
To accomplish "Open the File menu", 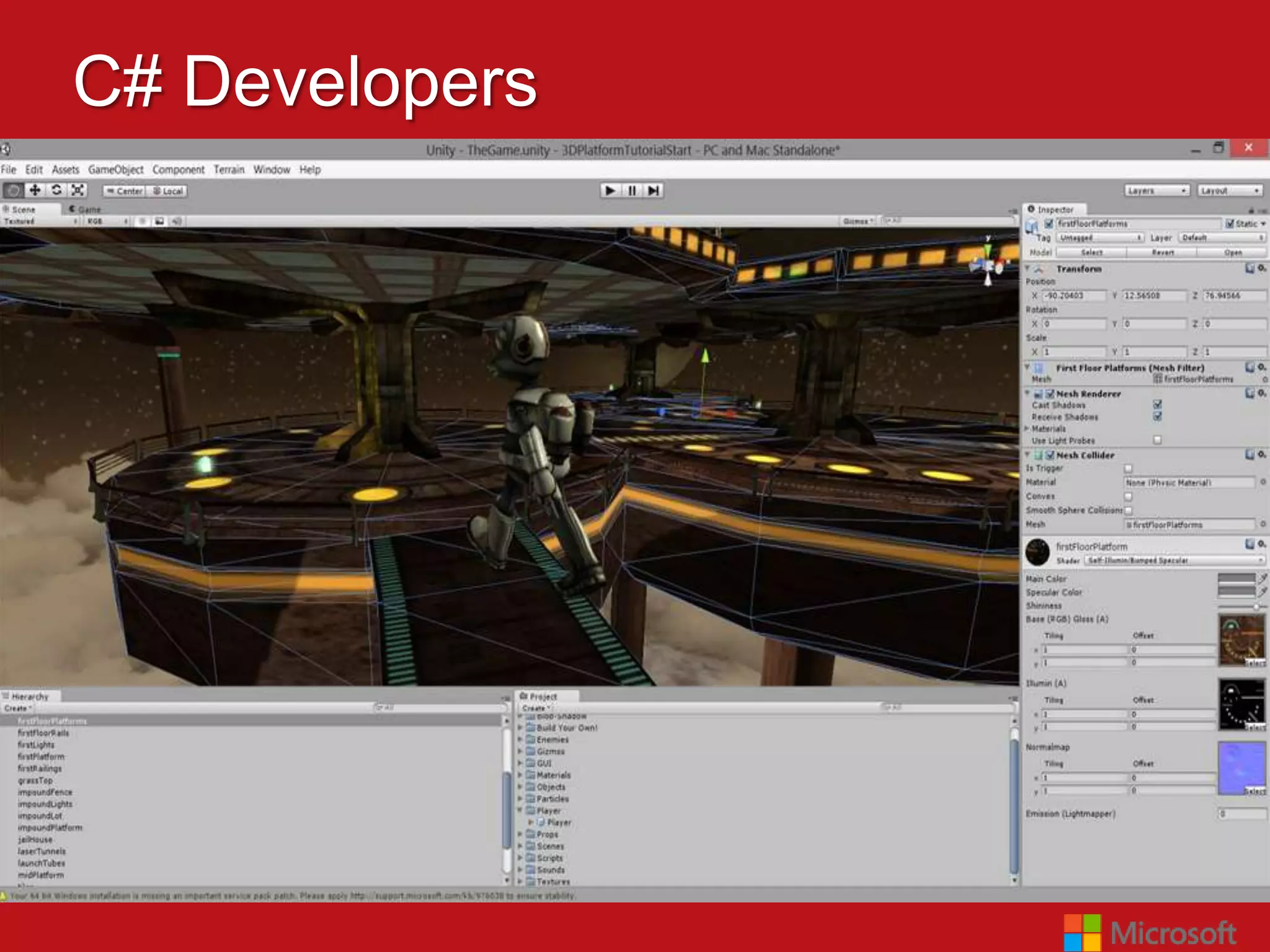I will pos(9,169).
